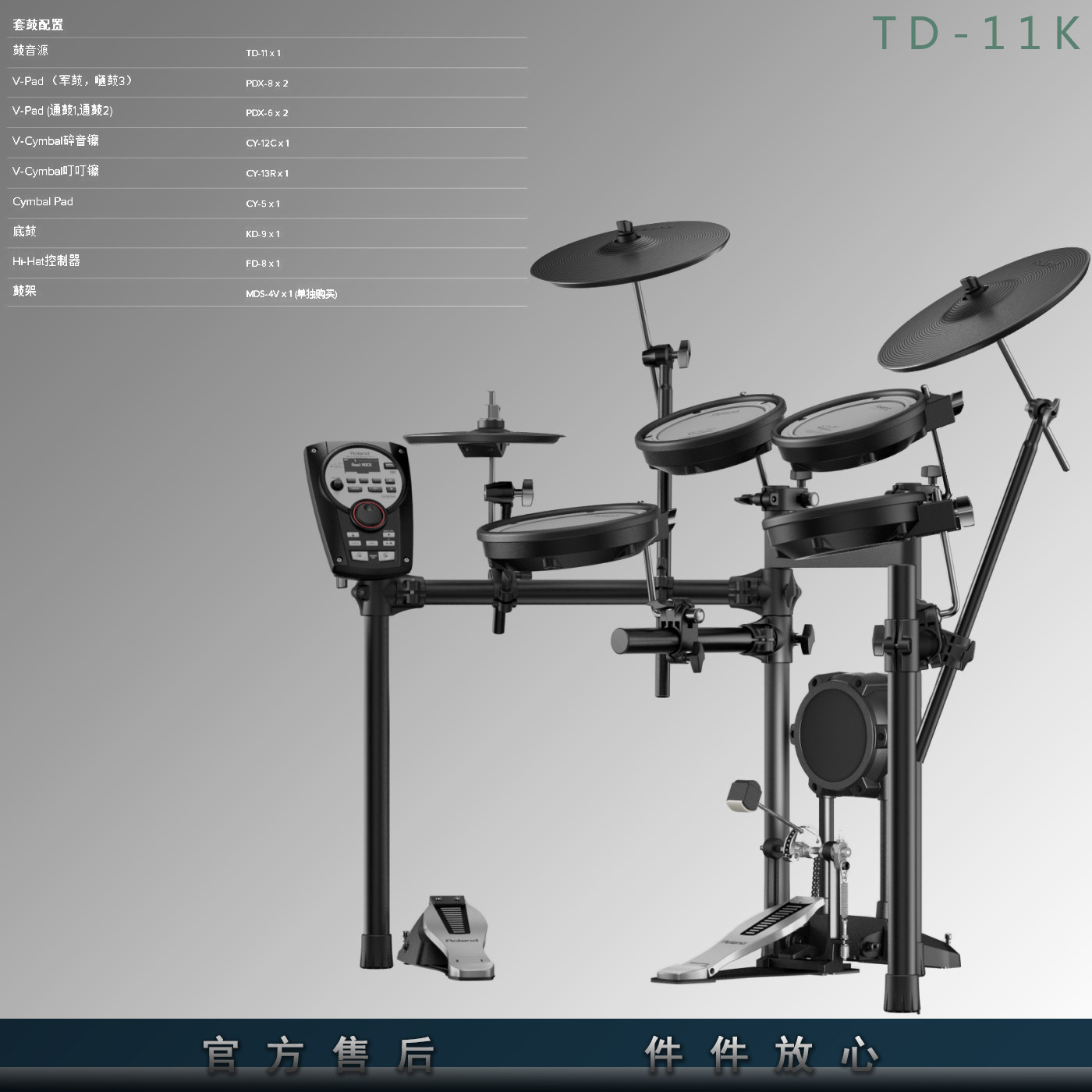
Task: Select the 'V-Cymbal叮叮镲' label
Action: point(55,171)
